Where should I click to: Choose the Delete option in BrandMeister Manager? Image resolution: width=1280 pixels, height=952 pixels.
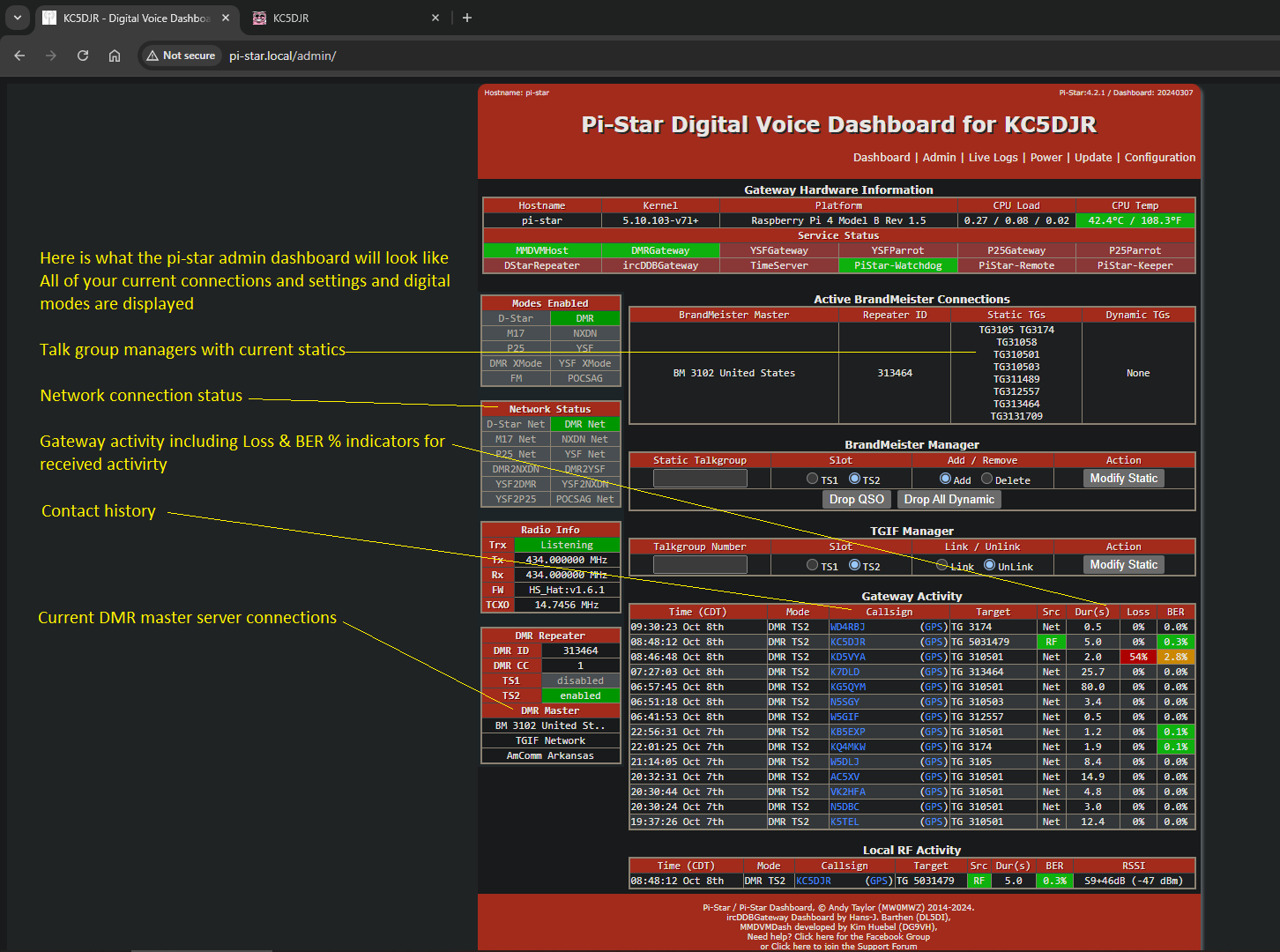[986, 479]
